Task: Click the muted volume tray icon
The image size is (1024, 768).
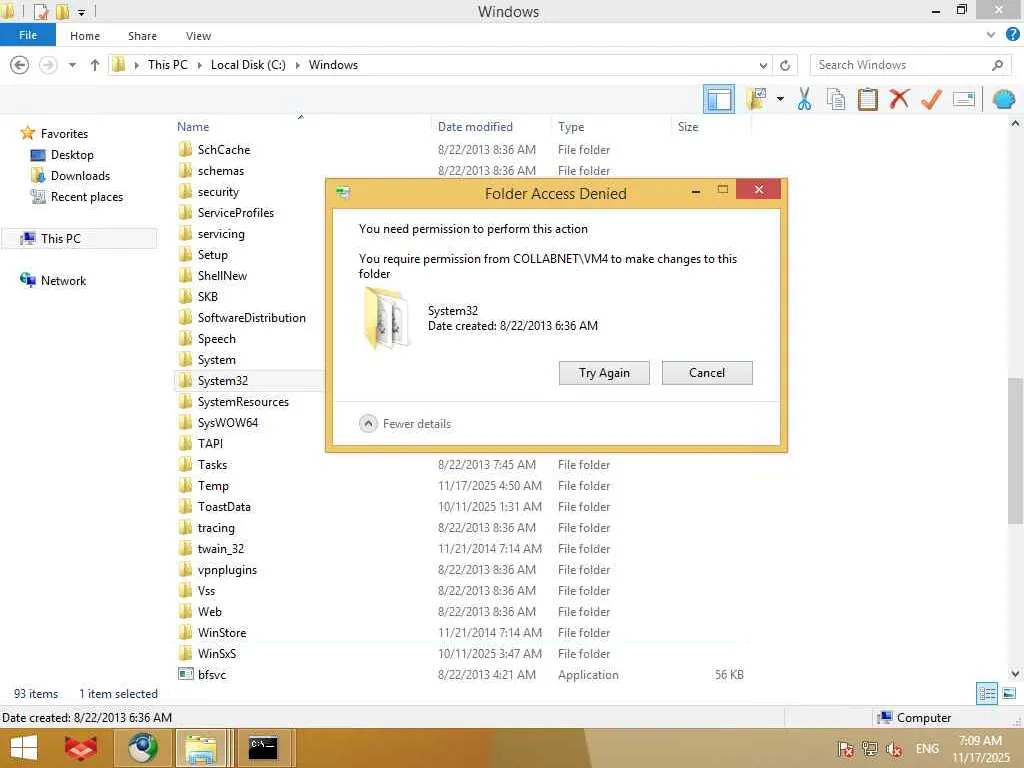Action: pos(894,749)
